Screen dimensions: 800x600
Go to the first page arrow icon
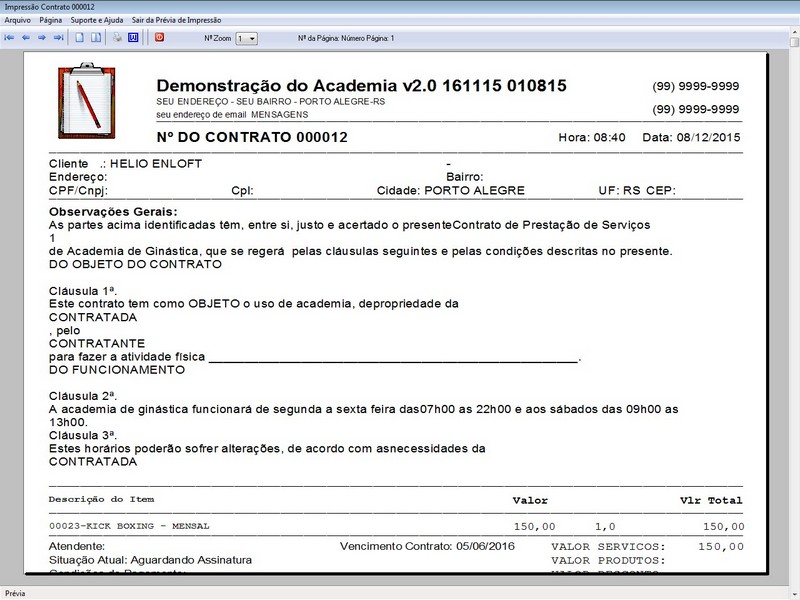click(9, 38)
